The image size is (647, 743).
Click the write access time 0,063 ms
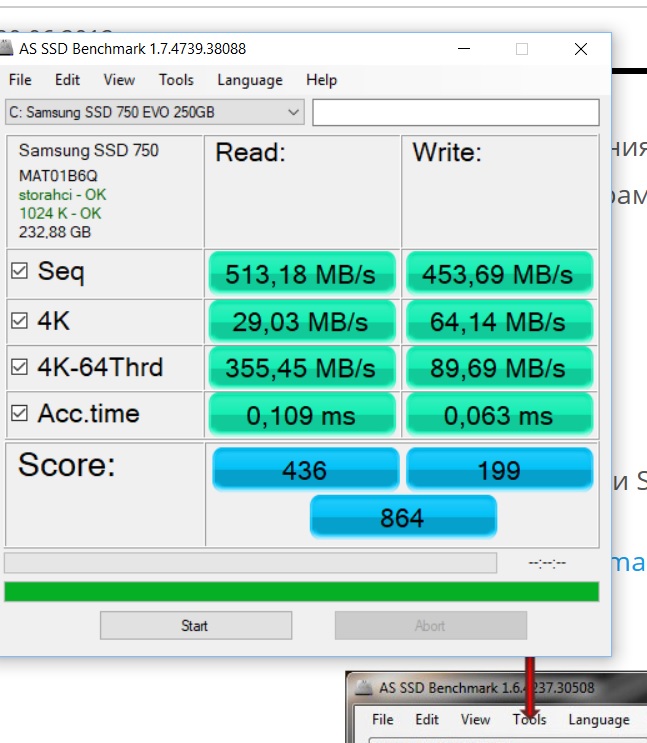(500, 414)
